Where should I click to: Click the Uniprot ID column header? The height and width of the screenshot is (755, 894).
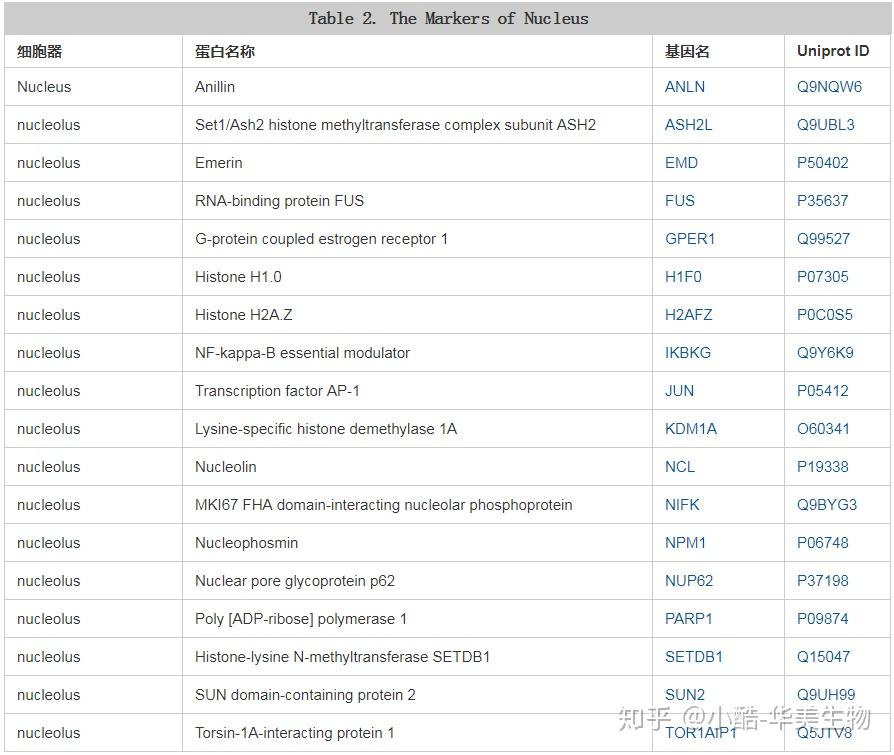tap(833, 51)
